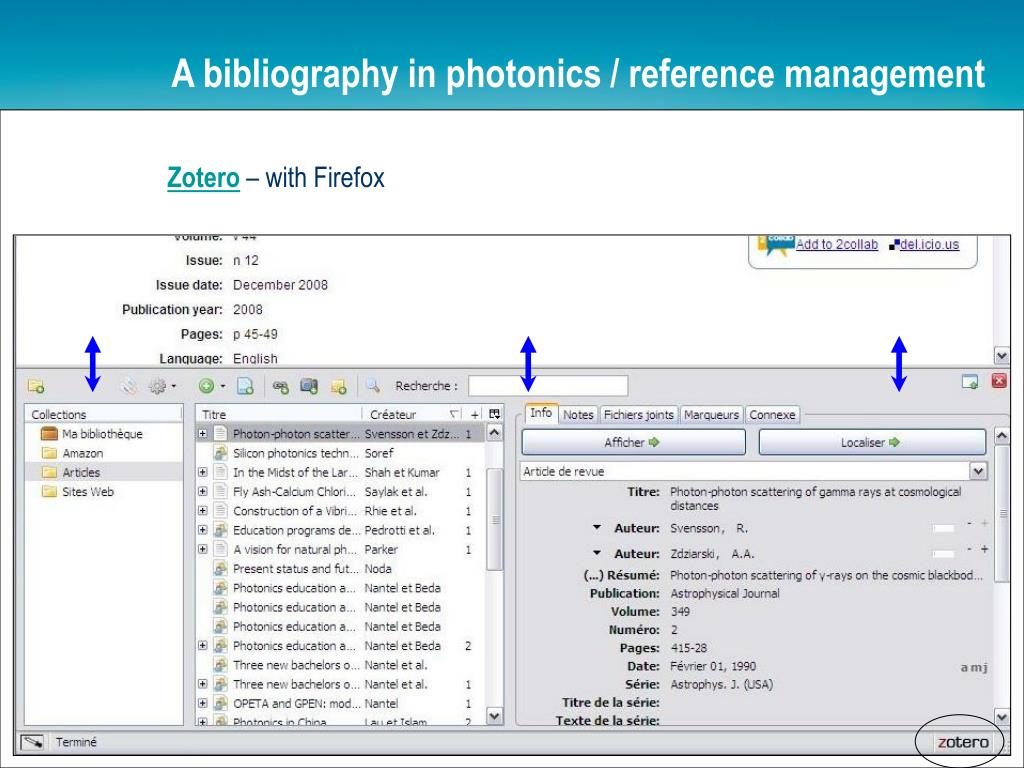Sort list by Titre column header
Screen dimensions: 1024x768
[x=279, y=414]
